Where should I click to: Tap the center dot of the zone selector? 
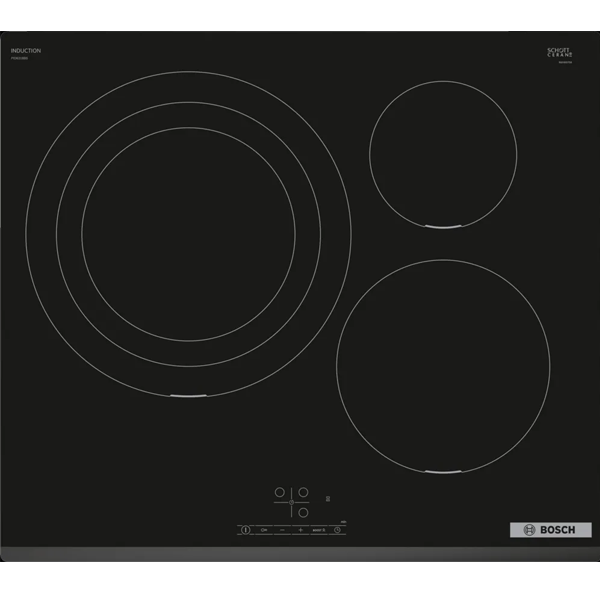(x=291, y=503)
